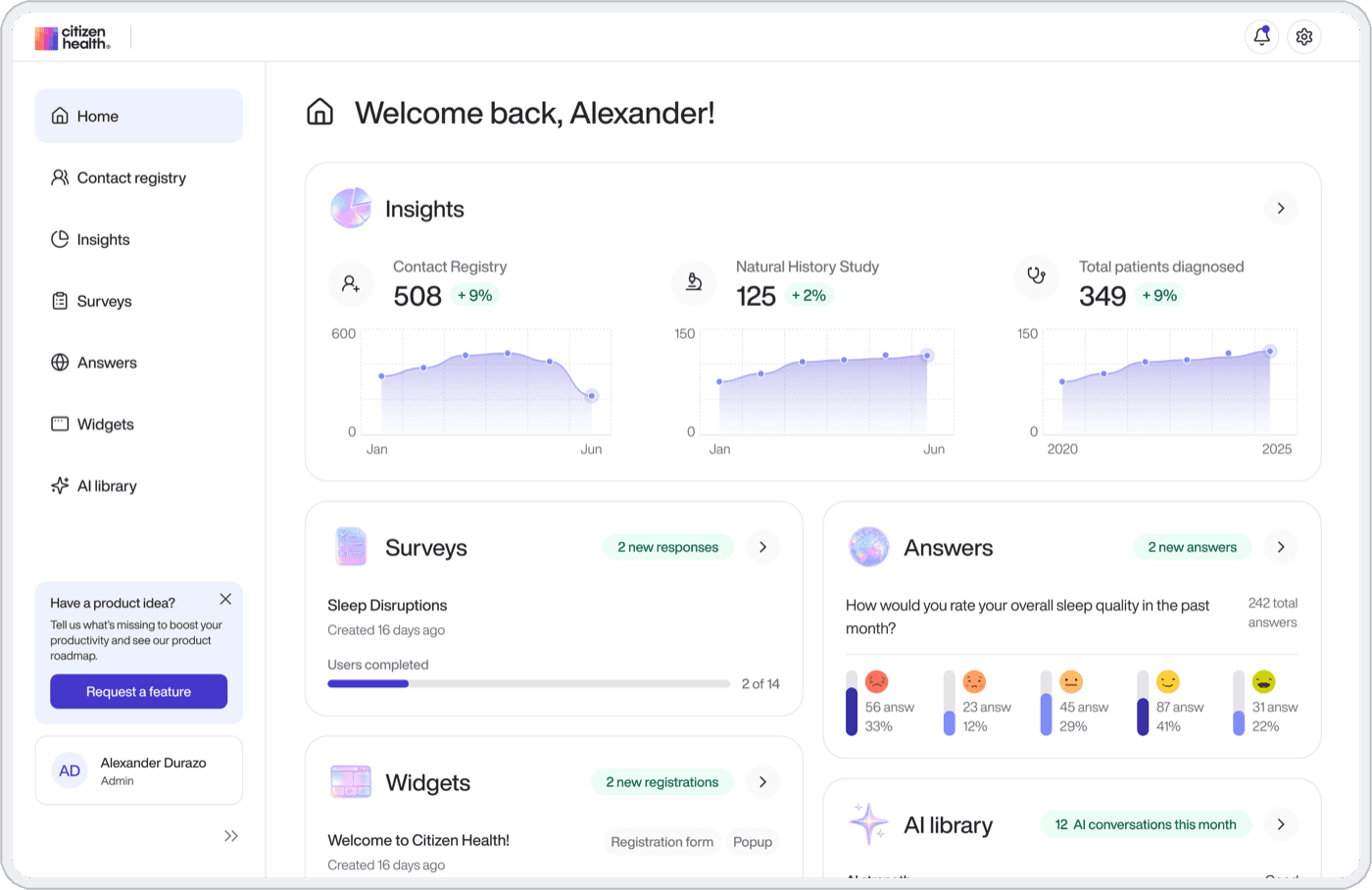Click the 242 total answers text
This screenshot has width=1372, height=890.
click(x=1272, y=613)
